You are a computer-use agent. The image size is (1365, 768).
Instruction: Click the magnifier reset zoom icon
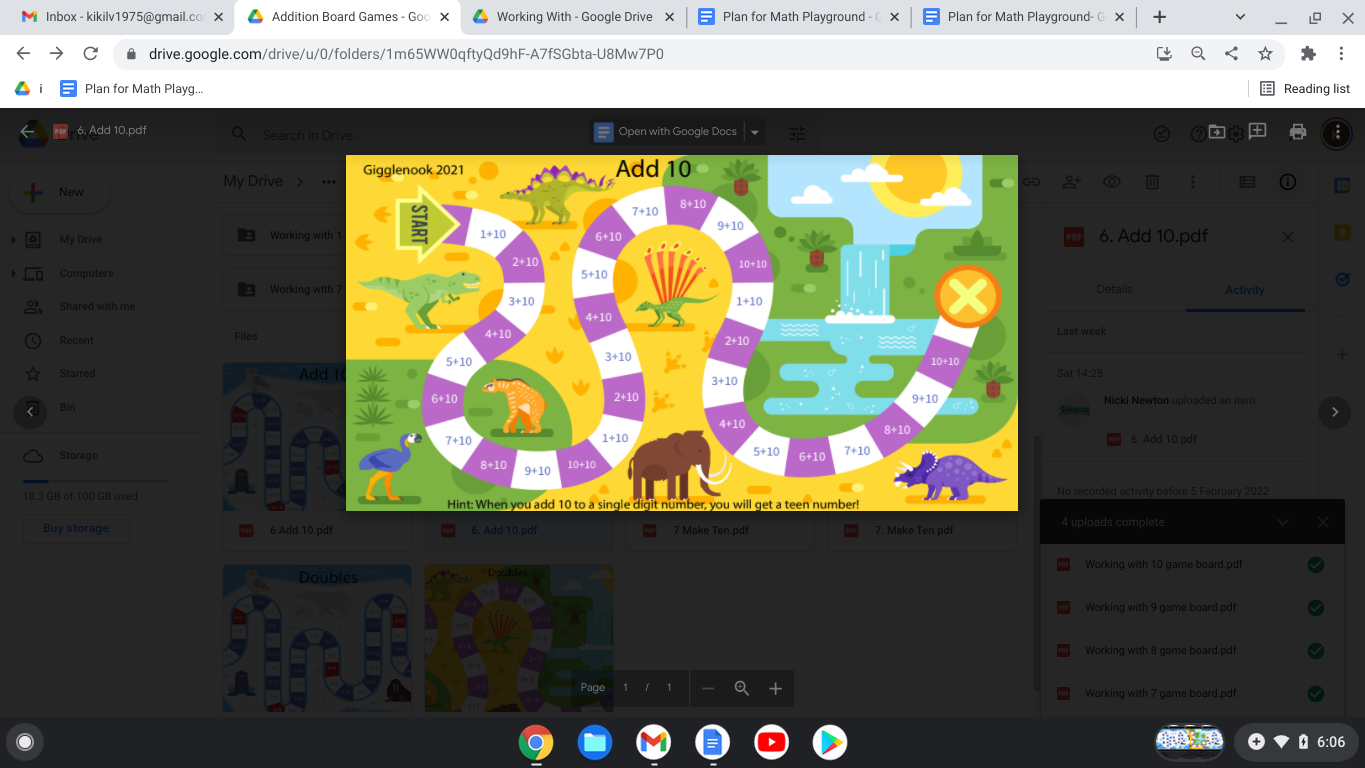(x=742, y=688)
